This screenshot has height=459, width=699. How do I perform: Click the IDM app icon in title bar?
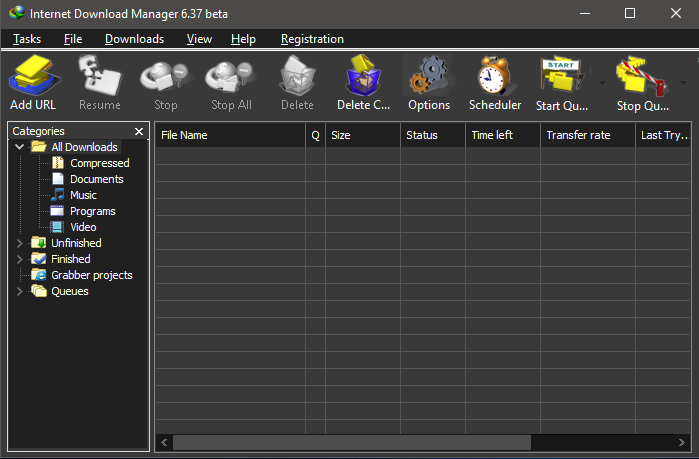pyautogui.click(x=16, y=13)
